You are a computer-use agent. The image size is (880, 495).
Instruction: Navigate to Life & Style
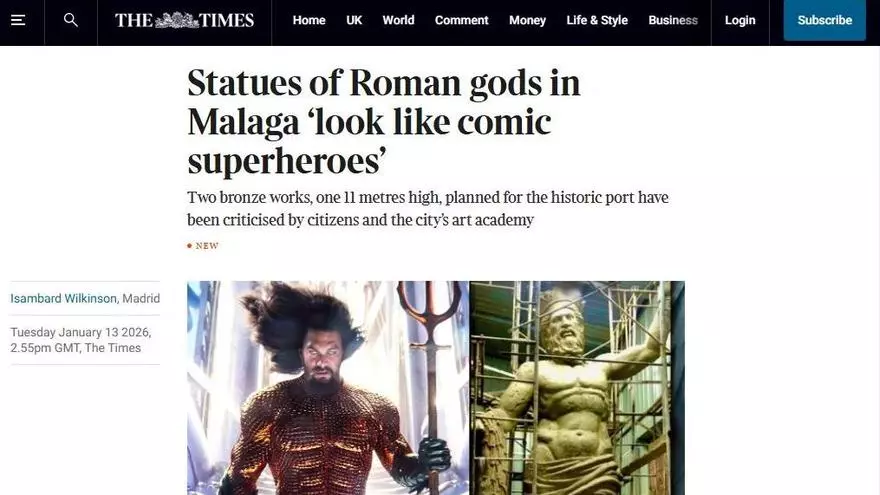tap(597, 20)
